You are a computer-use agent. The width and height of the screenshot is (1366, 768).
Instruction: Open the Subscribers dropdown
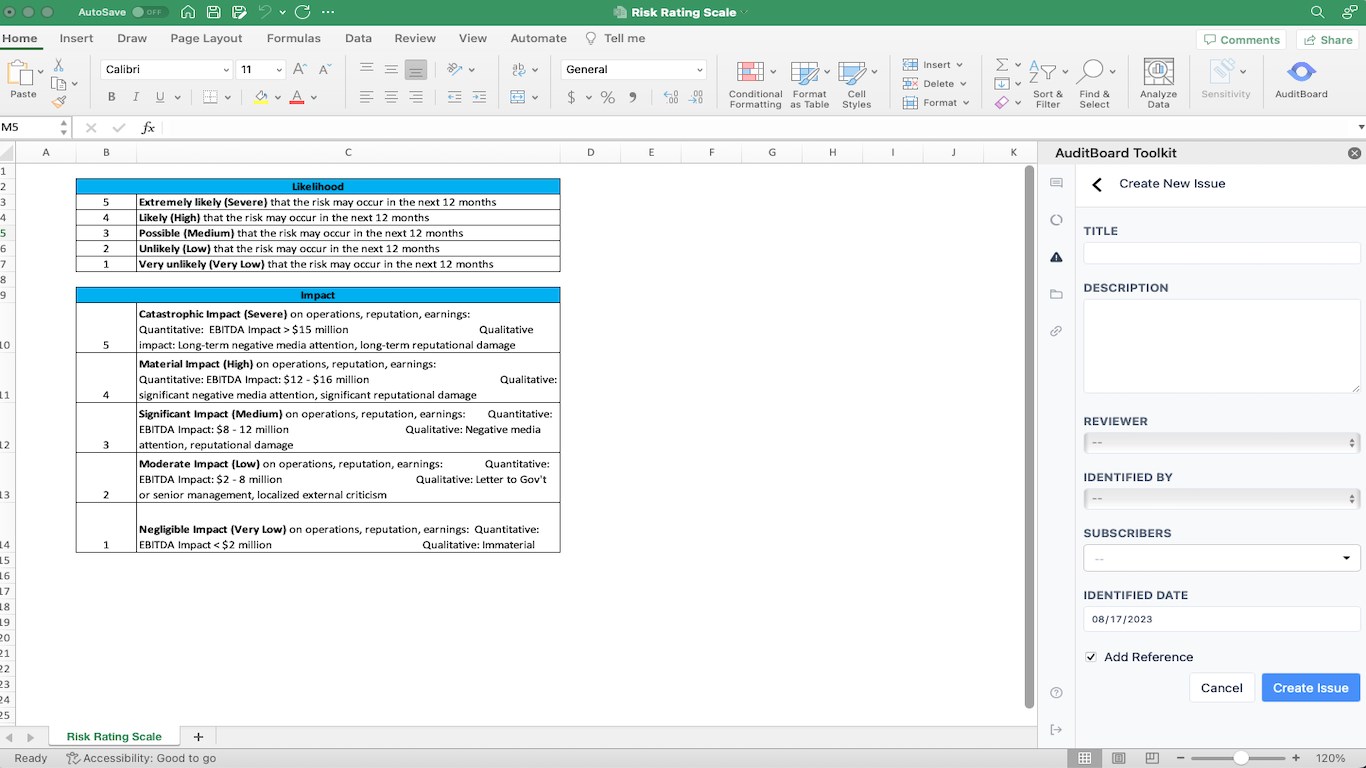click(1221, 558)
